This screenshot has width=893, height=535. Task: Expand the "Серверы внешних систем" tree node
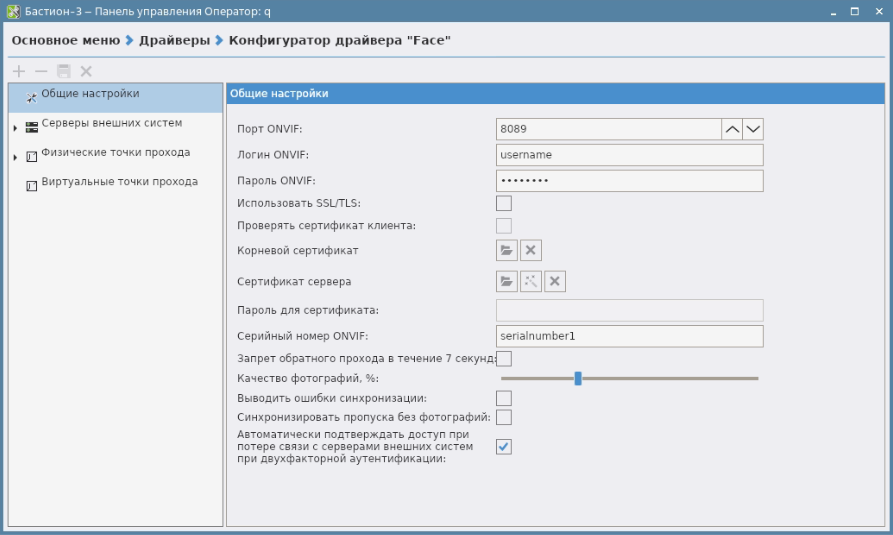[15, 128]
